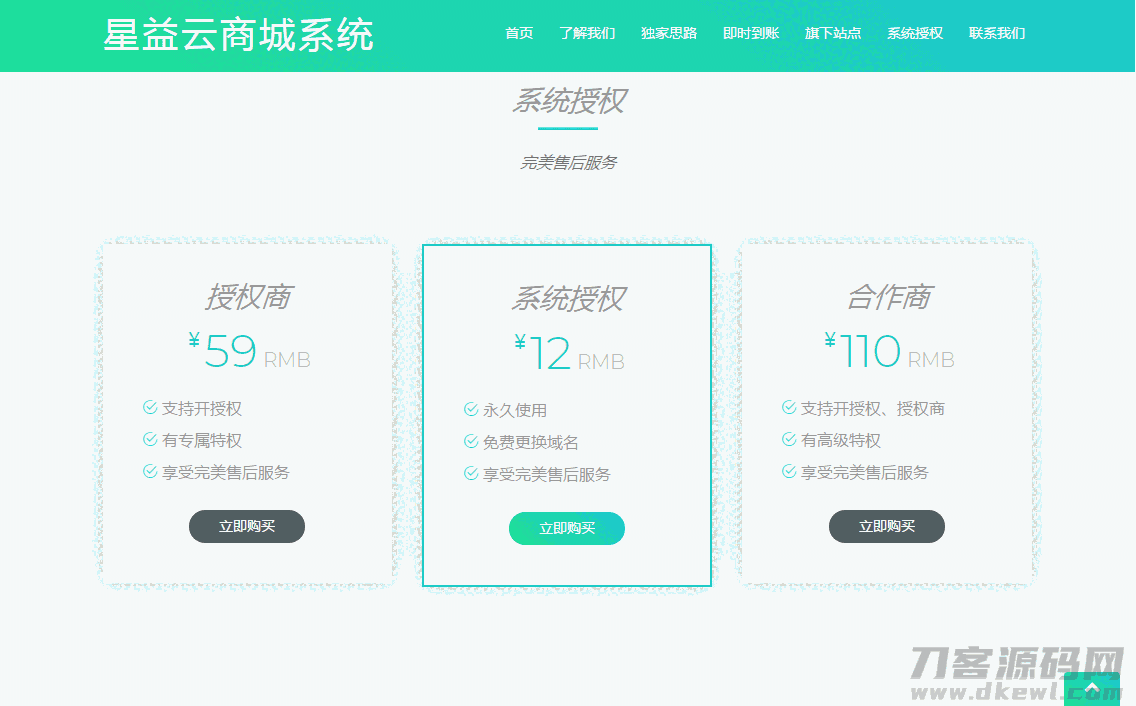Select the highlighted 系统授权 pricing card heading

click(568, 299)
